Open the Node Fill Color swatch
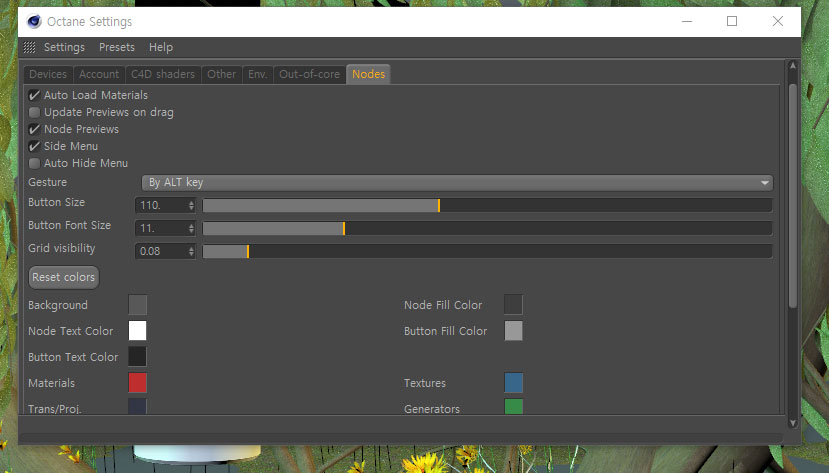 [x=513, y=305]
